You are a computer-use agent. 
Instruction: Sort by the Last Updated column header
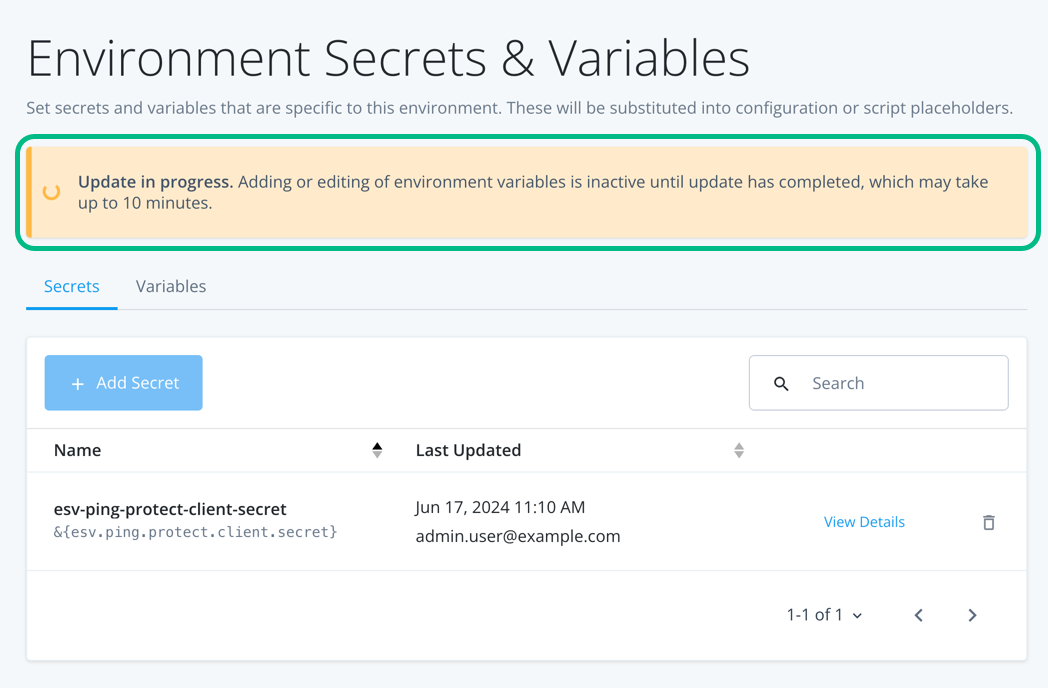tap(468, 450)
